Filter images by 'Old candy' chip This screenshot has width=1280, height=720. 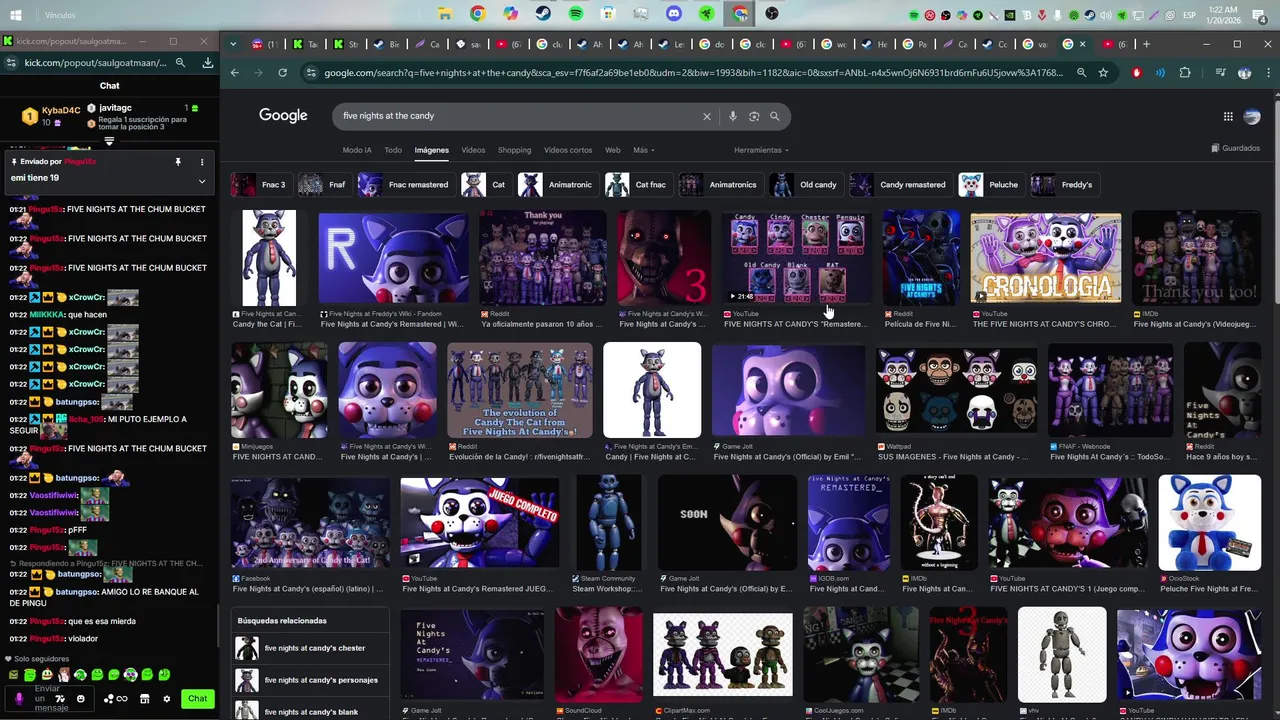(805, 185)
